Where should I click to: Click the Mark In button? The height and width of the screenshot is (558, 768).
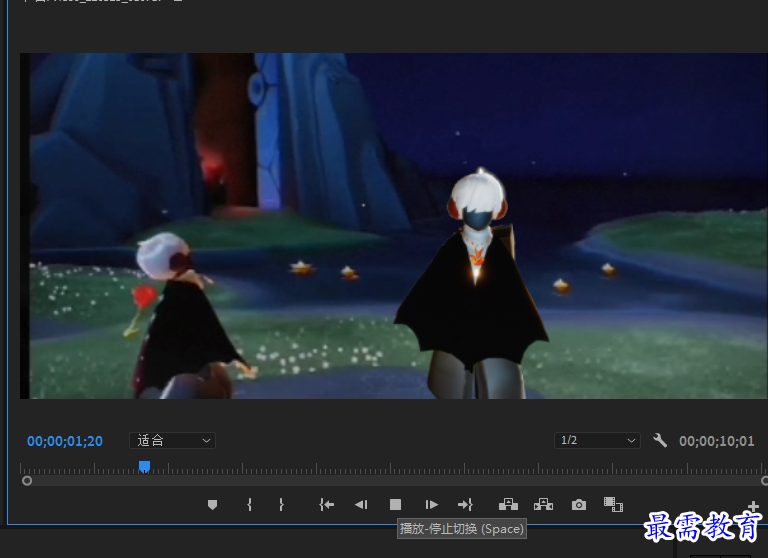[249, 505]
